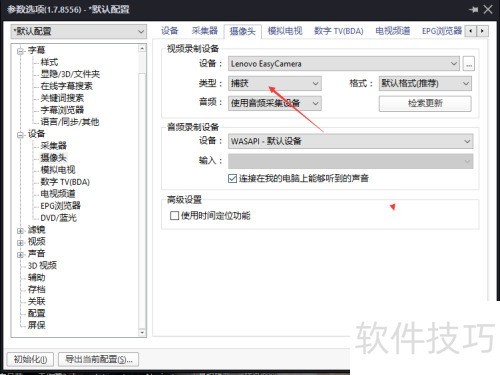Open the 格式 dropdown showing 默认格式(推荐)
500x375 pixels.
[x=425, y=83]
